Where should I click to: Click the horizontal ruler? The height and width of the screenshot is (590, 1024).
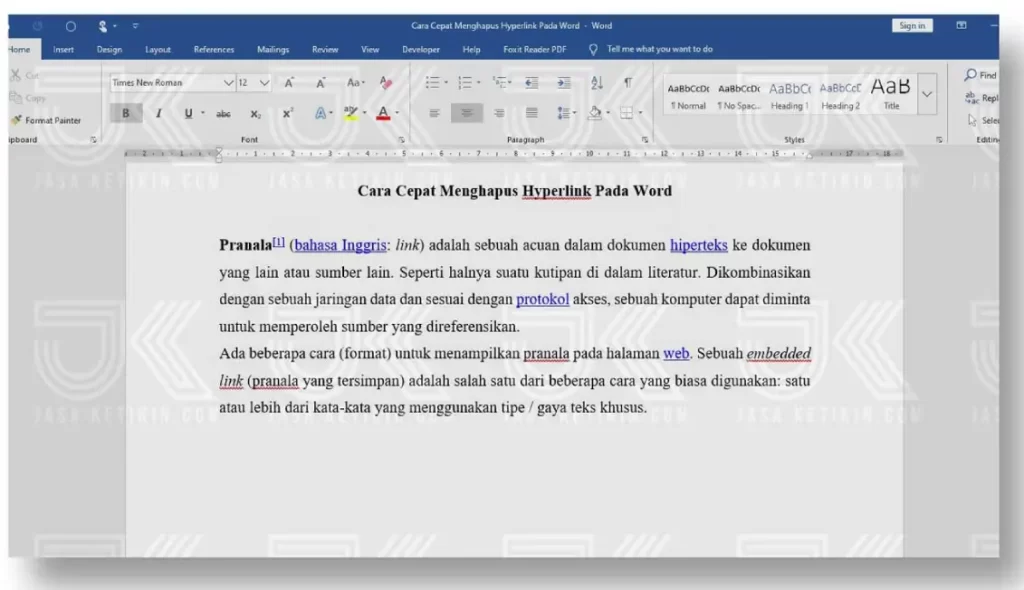click(x=513, y=154)
